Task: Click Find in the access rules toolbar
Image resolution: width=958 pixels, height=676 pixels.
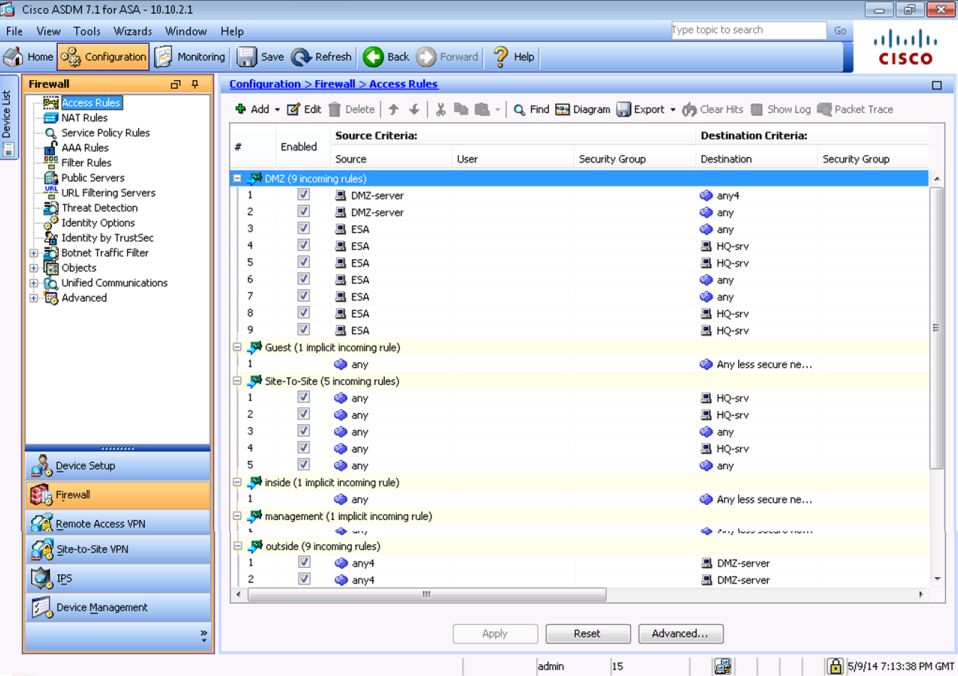Action: (531, 110)
